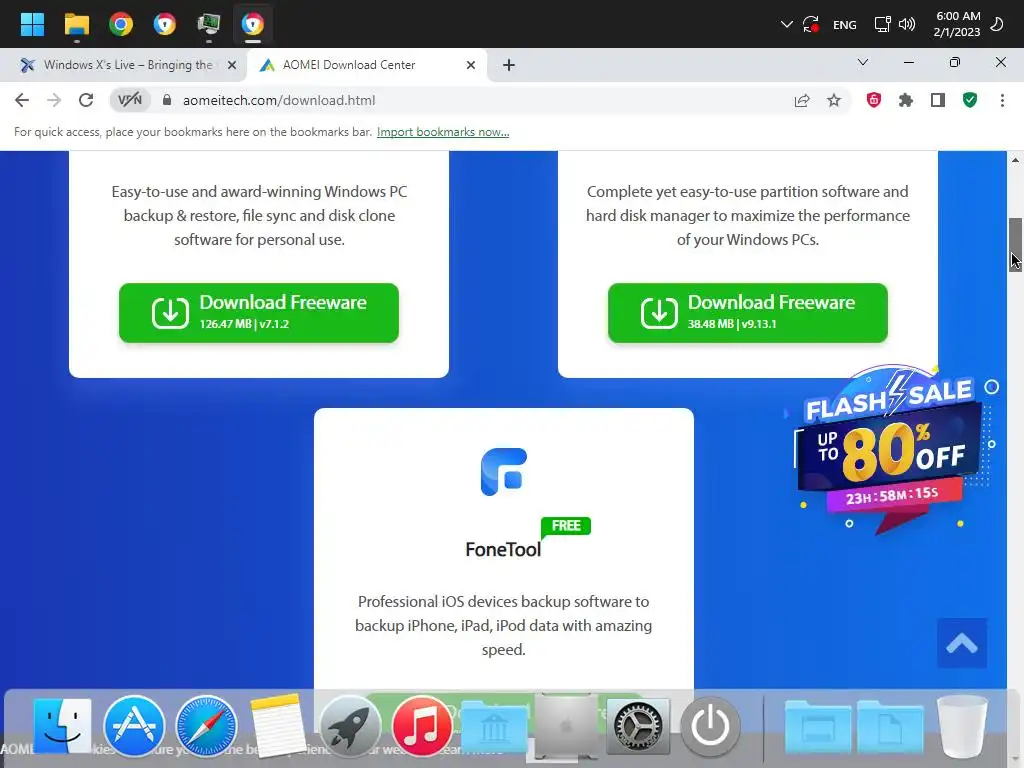Screen dimensions: 1024x768
Task: Toggle the VPN button in address bar
Action: tap(129, 100)
